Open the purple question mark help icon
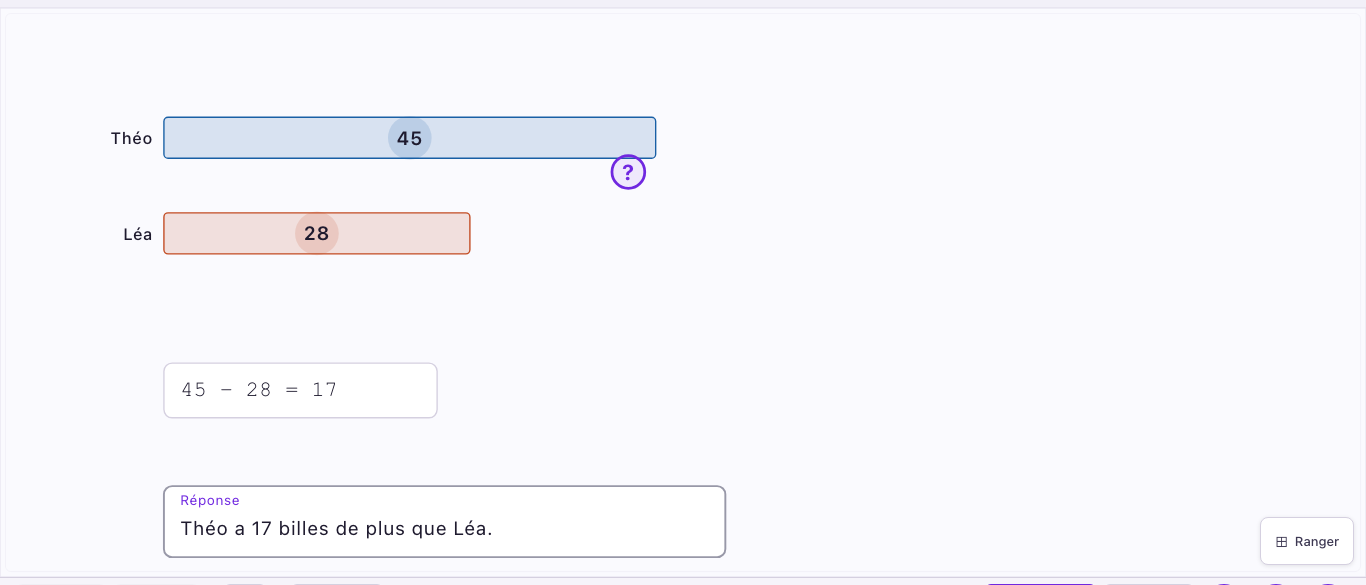This screenshot has width=1366, height=585. [628, 171]
